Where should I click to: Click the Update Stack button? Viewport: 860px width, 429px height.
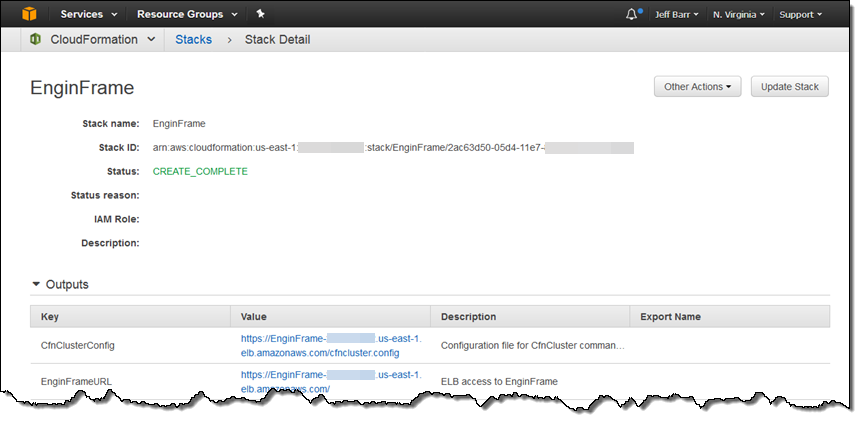click(789, 87)
